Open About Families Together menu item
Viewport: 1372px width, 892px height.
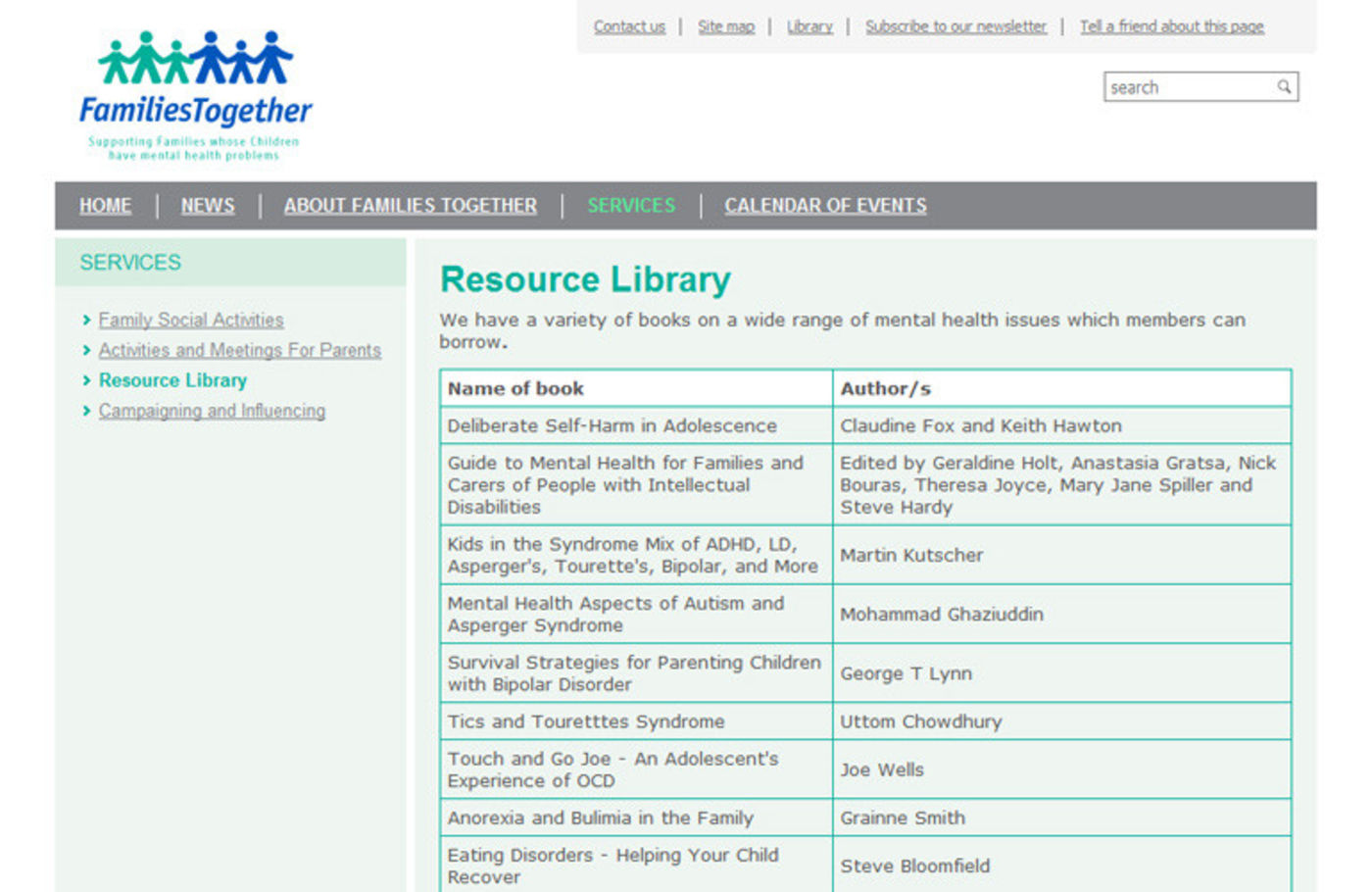tap(410, 206)
